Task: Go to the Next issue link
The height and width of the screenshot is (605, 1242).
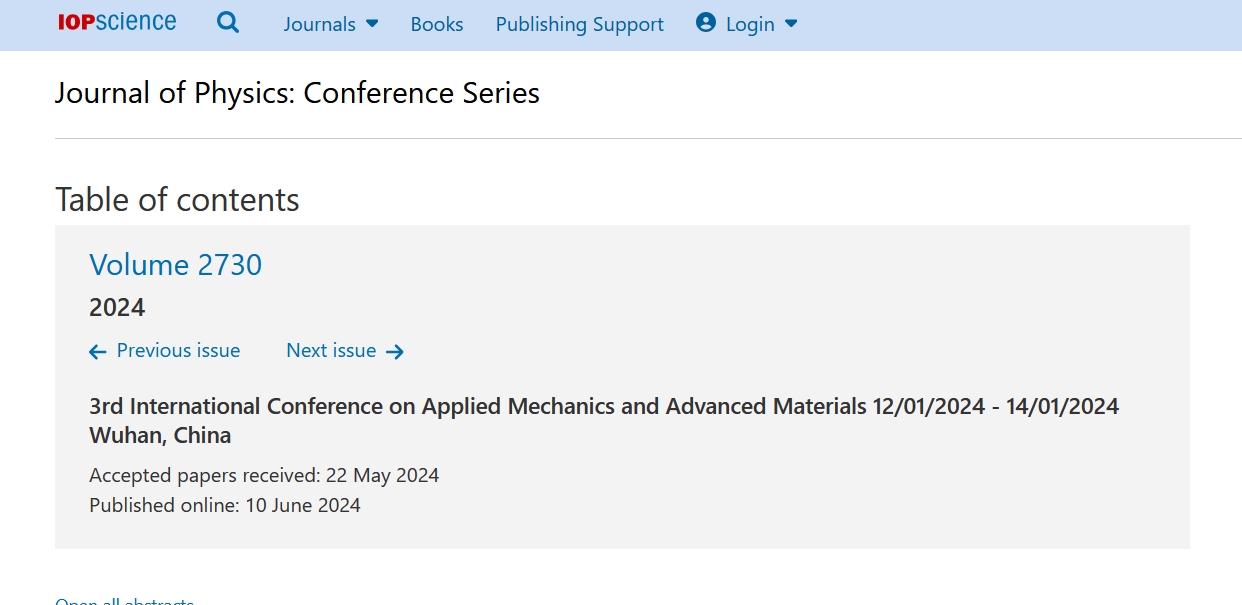Action: [x=331, y=350]
